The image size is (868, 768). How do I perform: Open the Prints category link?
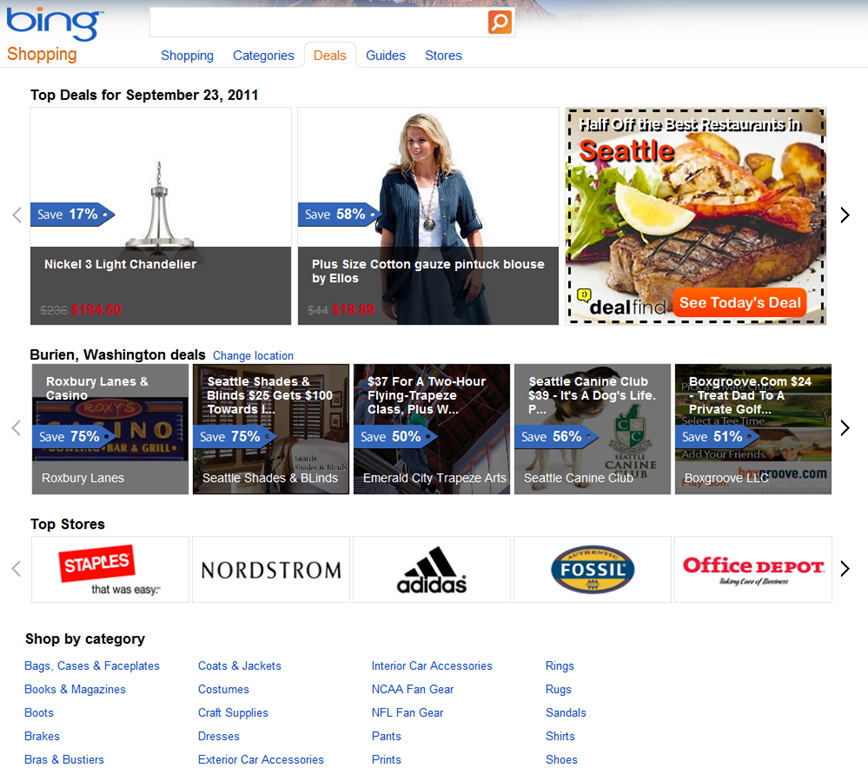point(386,760)
